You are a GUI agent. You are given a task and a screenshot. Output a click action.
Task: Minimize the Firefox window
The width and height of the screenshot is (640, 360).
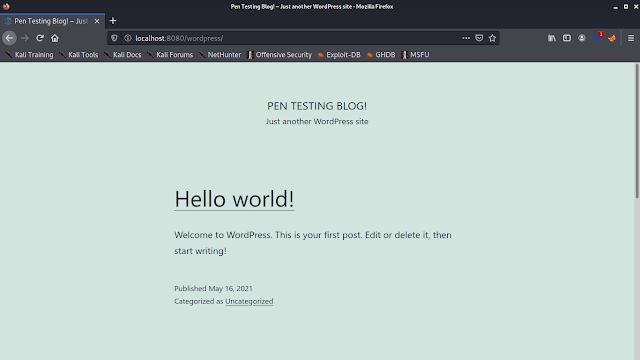[x=616, y=7]
